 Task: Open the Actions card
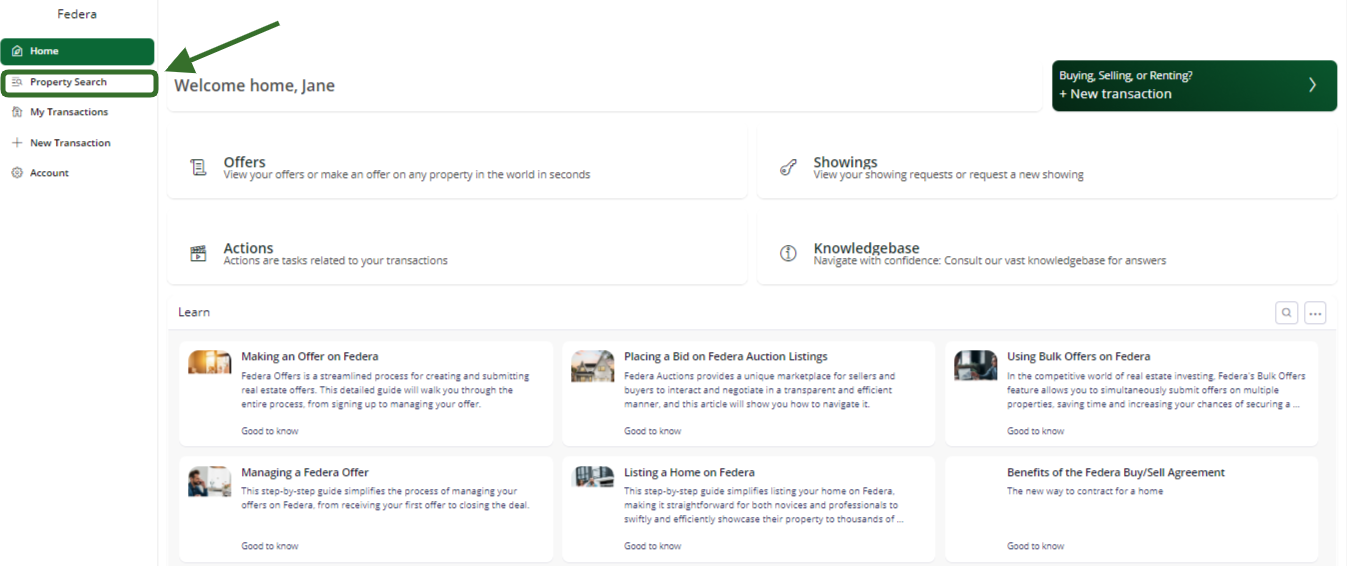(x=457, y=248)
